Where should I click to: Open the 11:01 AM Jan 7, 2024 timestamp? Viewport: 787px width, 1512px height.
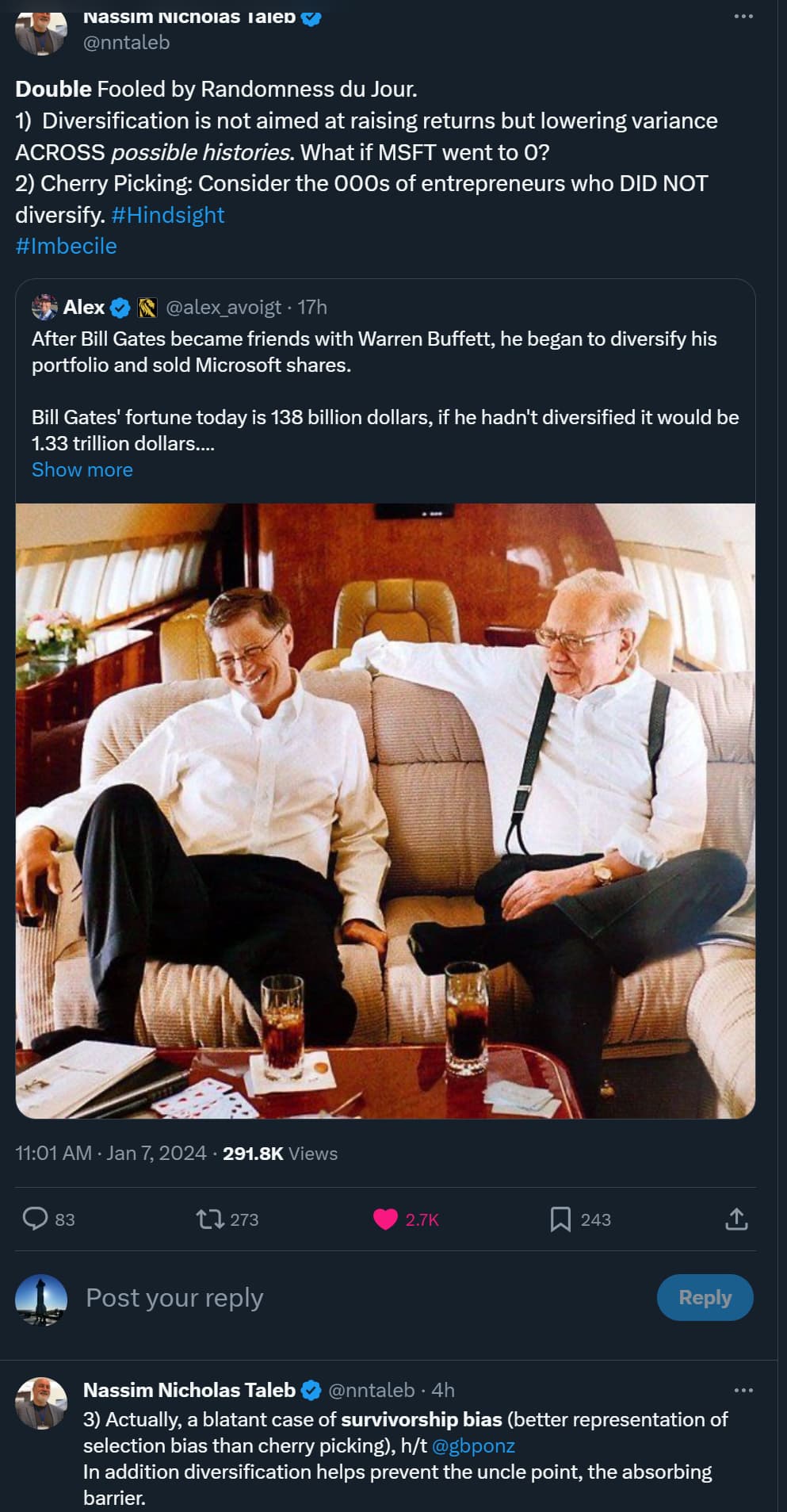coord(111,1153)
